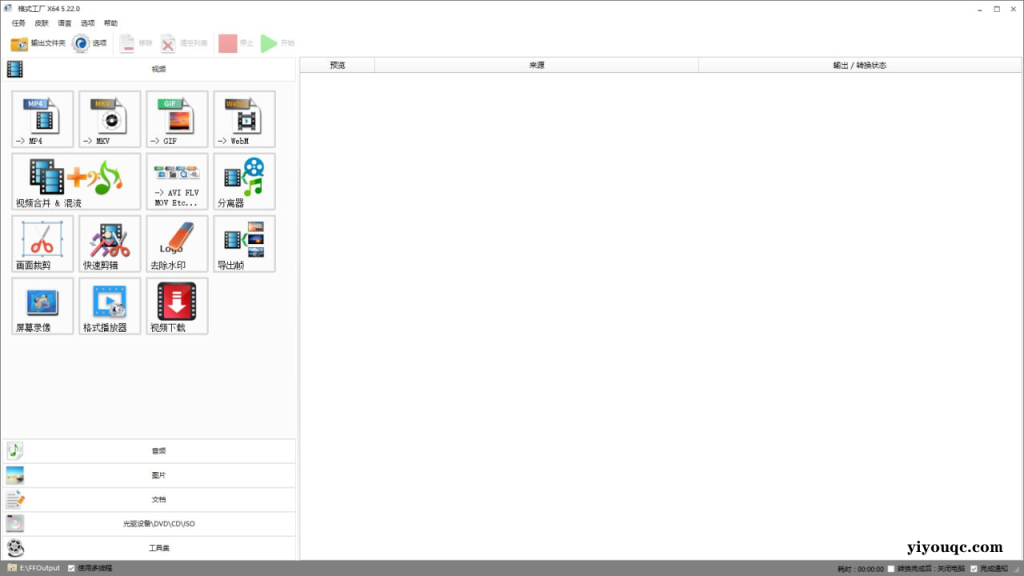Image resolution: width=1024 pixels, height=576 pixels.
Task: Launch the screen recorder (屏幕录像)
Action: coord(43,305)
